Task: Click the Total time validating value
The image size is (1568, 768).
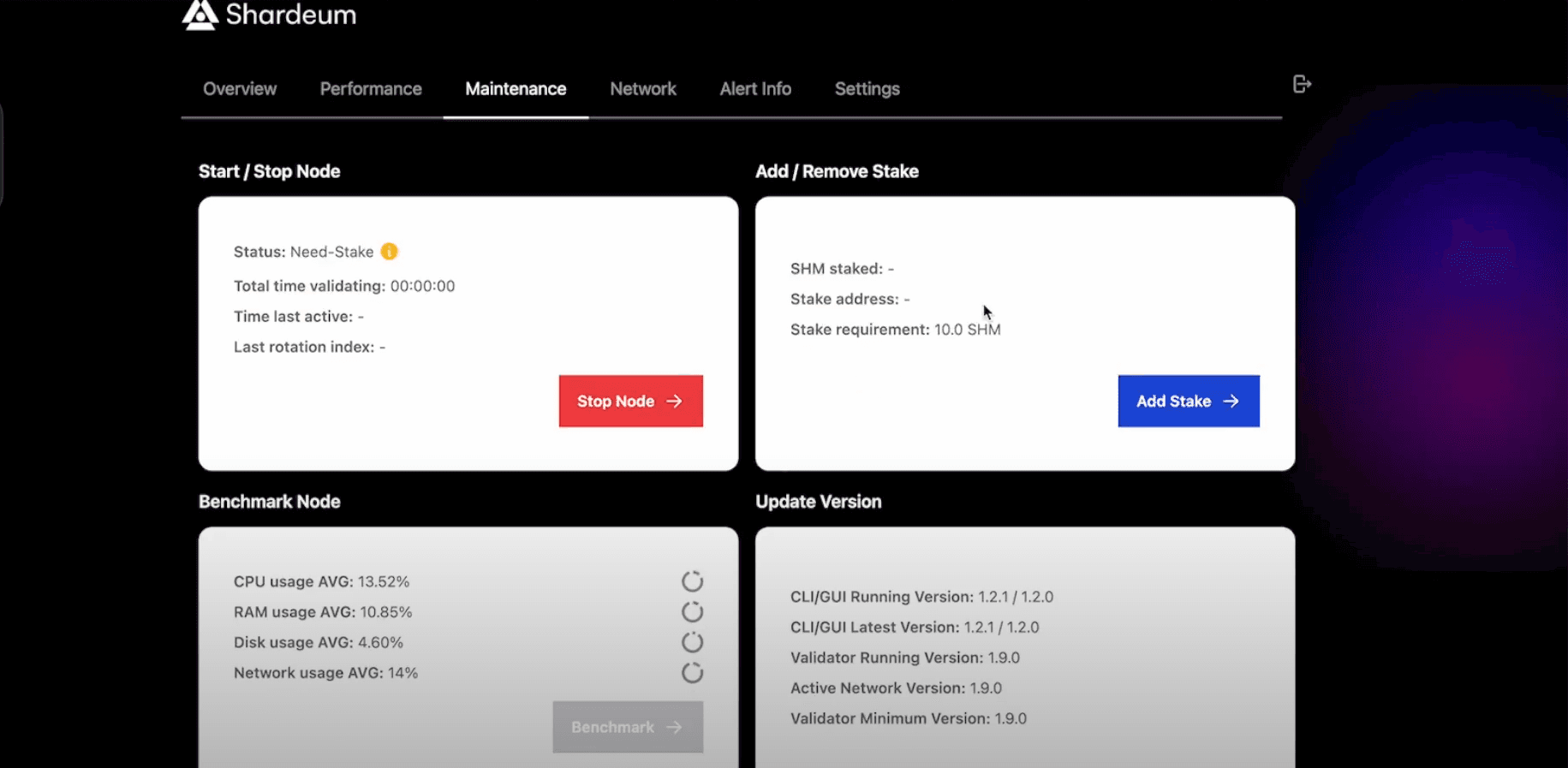Action: [422, 286]
